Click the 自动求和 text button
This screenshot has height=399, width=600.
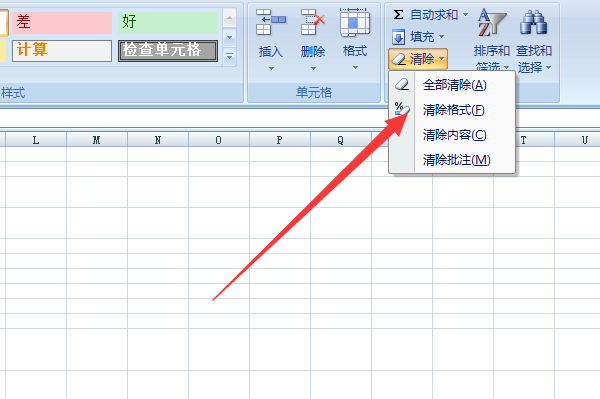click(x=434, y=15)
